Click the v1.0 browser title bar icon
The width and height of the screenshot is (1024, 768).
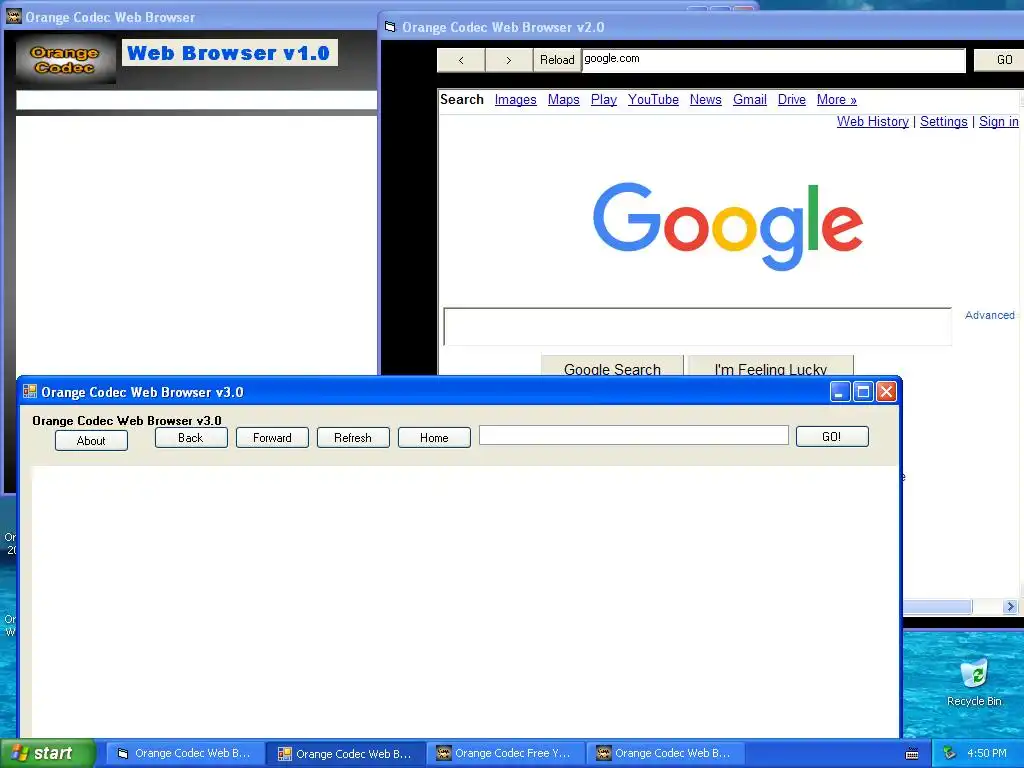point(14,16)
